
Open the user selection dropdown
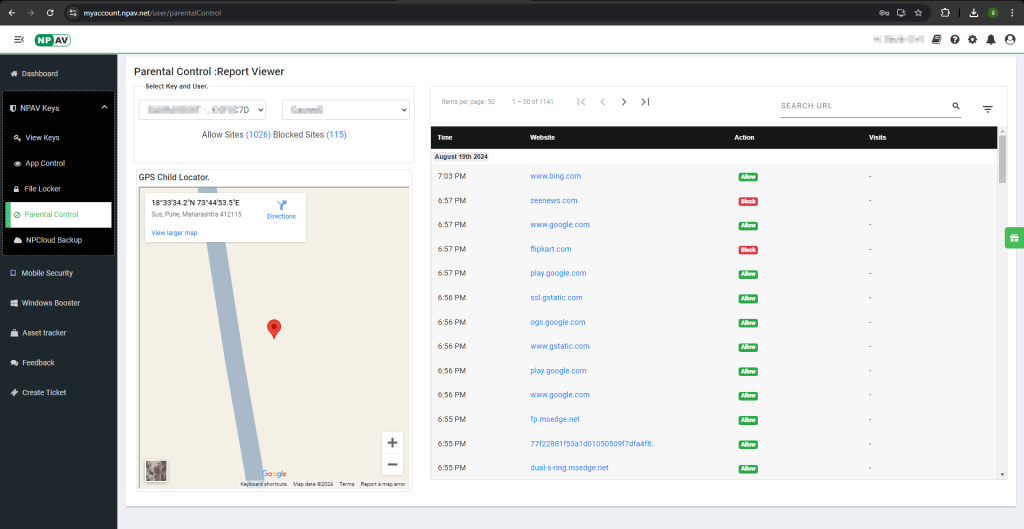pyautogui.click(x=345, y=110)
